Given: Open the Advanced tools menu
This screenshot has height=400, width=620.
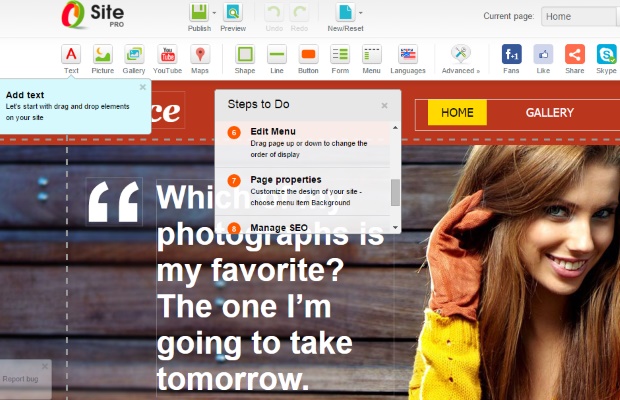Looking at the screenshot, I should [461, 59].
